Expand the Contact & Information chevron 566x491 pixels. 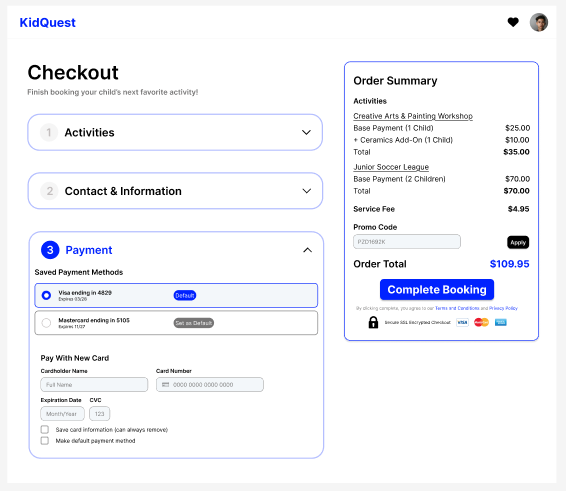pos(306,191)
